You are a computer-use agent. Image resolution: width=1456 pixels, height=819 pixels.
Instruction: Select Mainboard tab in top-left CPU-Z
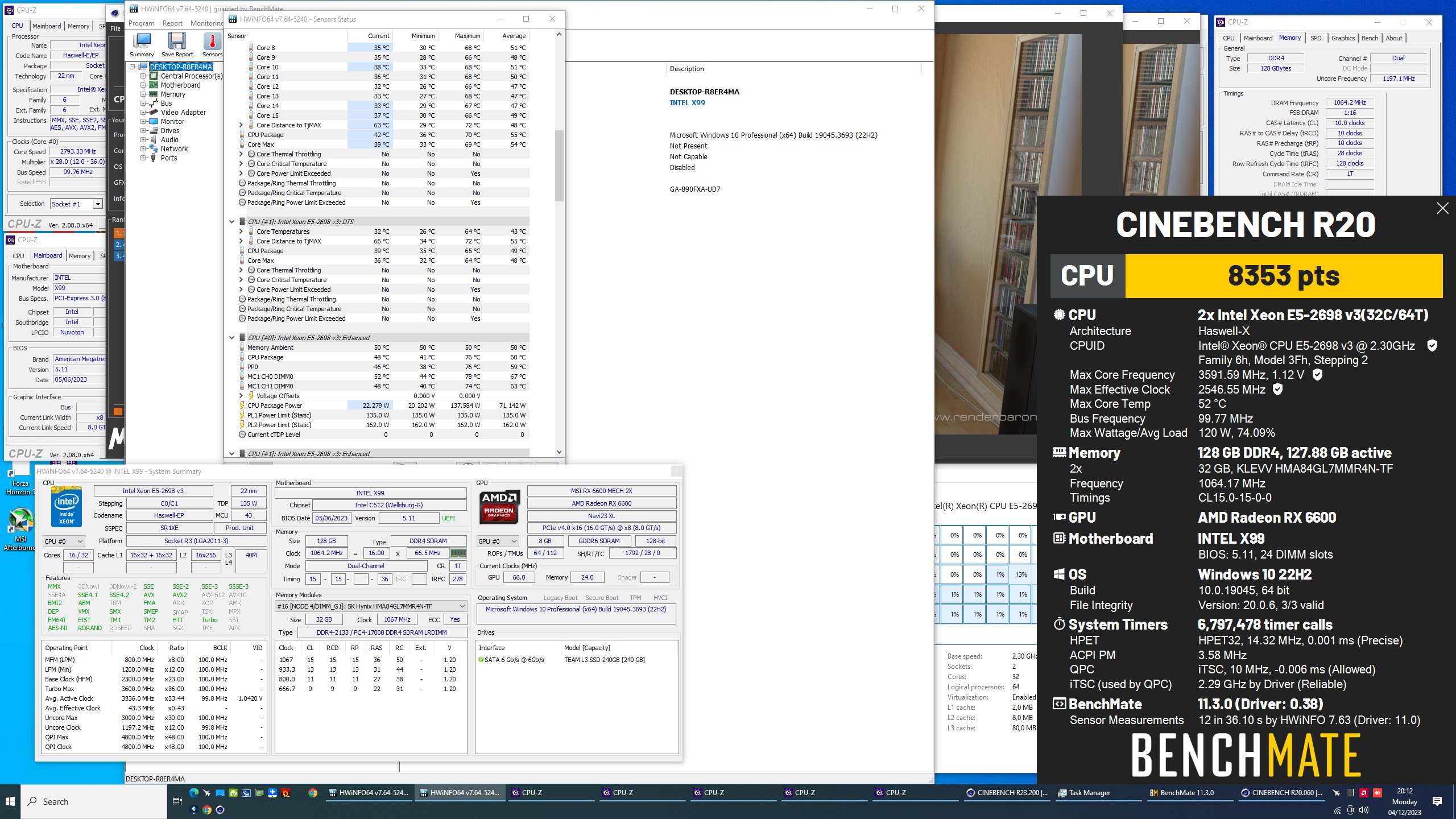point(47,26)
